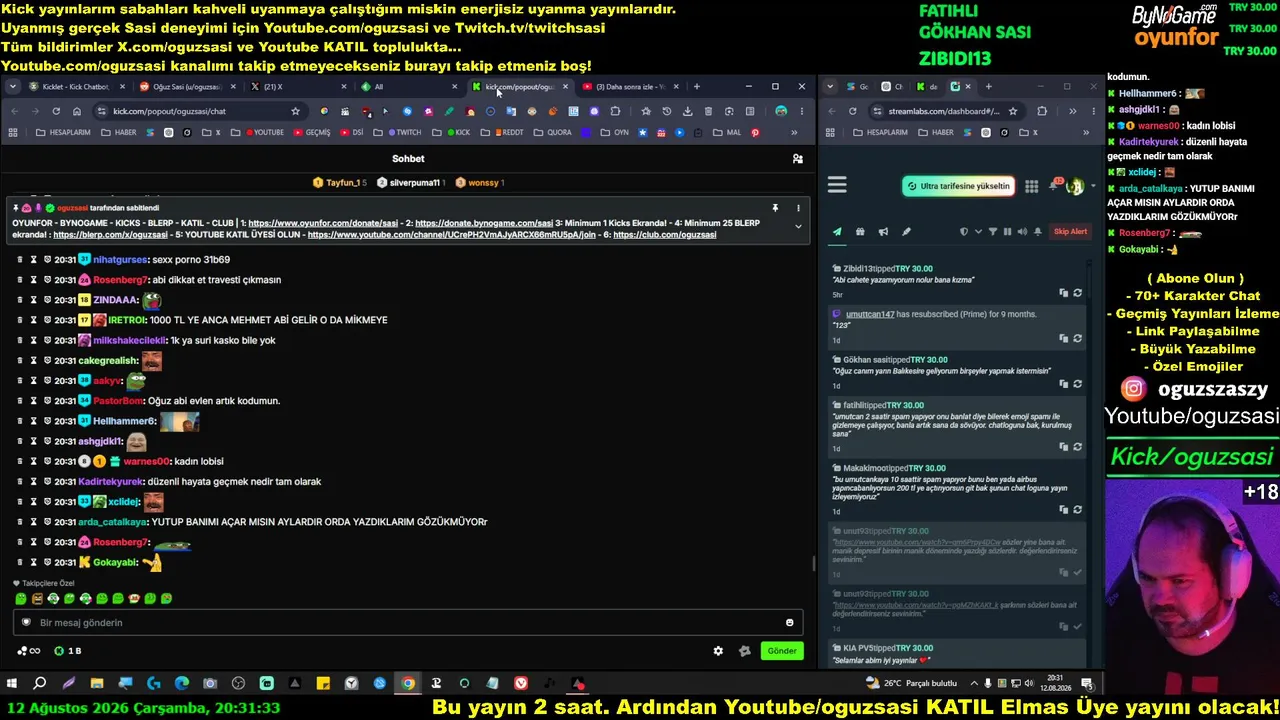This screenshot has width=1280, height=720.
Task: Select the recent events paper-plane tab
Action: click(837, 232)
